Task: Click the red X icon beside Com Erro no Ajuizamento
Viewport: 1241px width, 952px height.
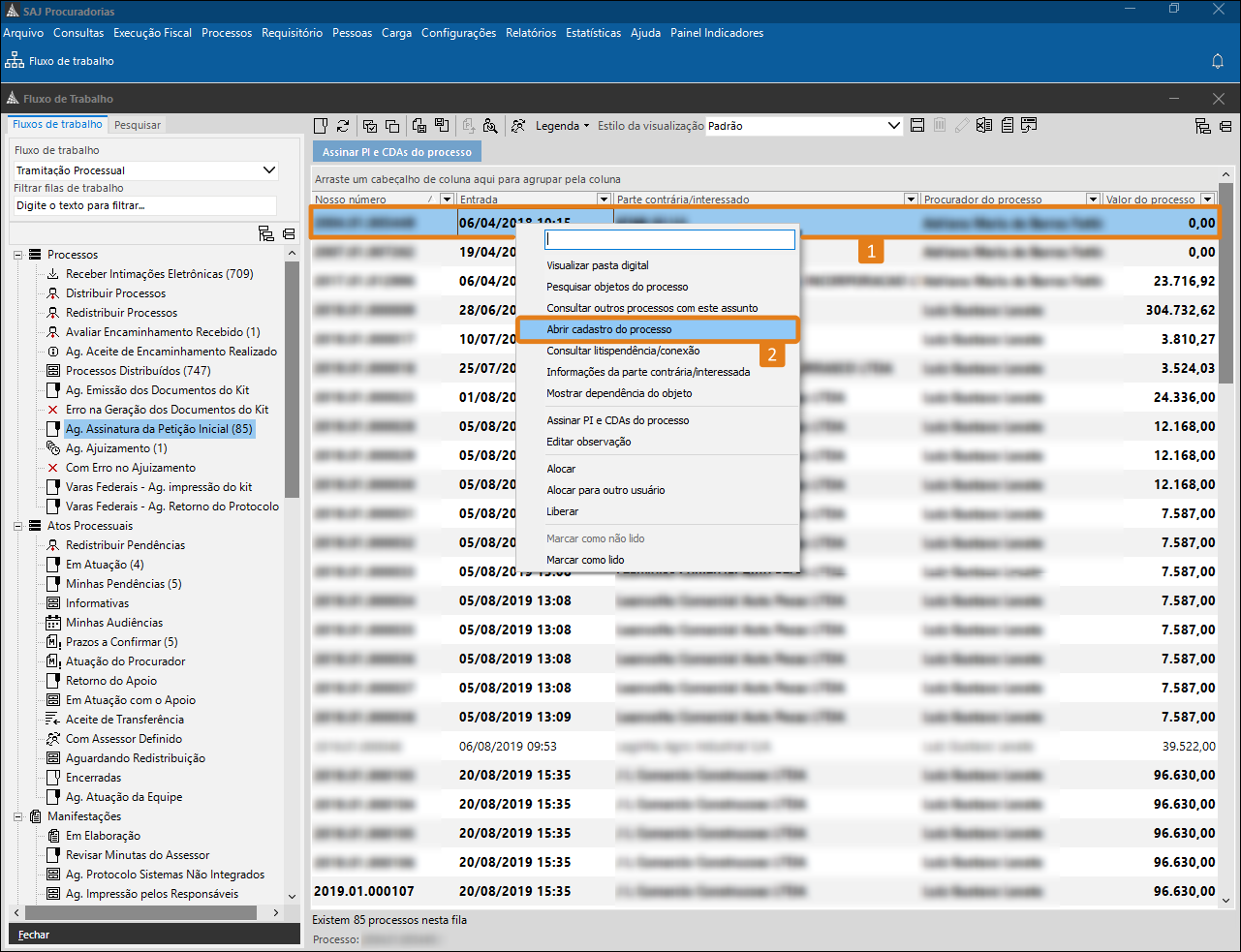Action: tap(53, 468)
